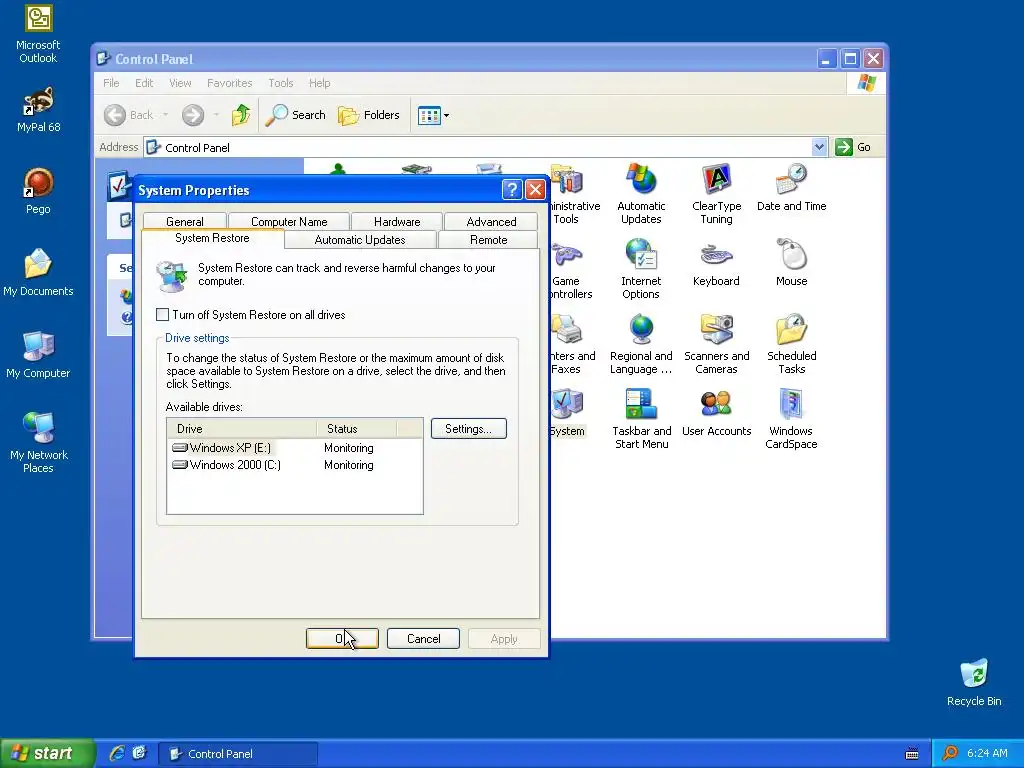Image resolution: width=1024 pixels, height=768 pixels.
Task: Open User Accounts icon
Action: point(716,413)
